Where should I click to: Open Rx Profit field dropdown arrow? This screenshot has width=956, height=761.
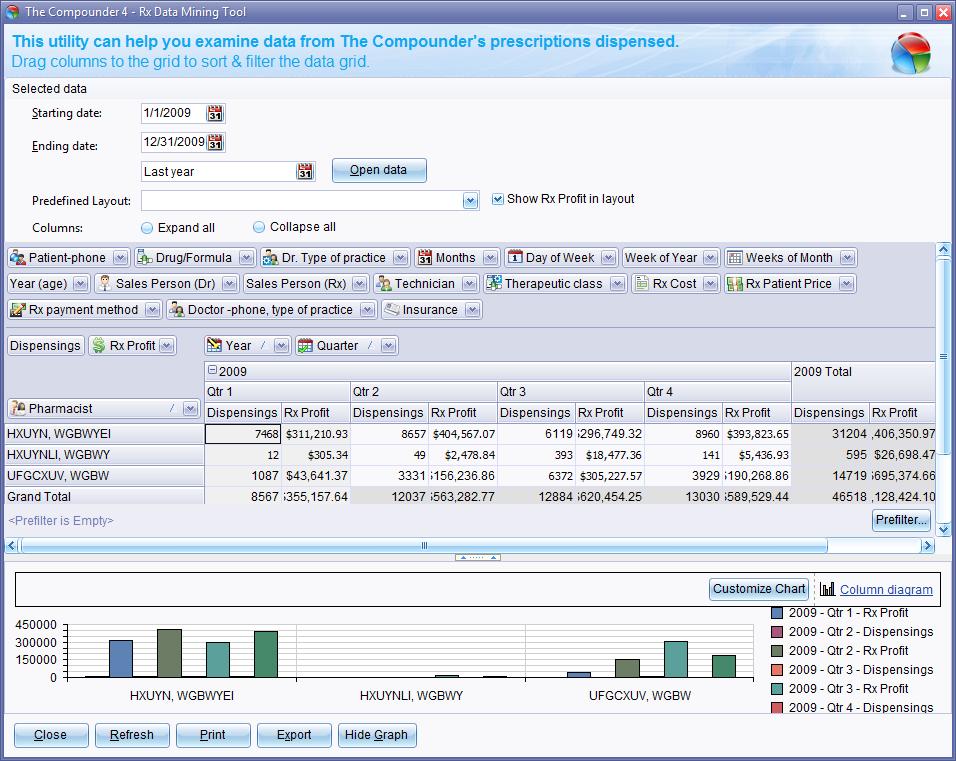tap(166, 346)
